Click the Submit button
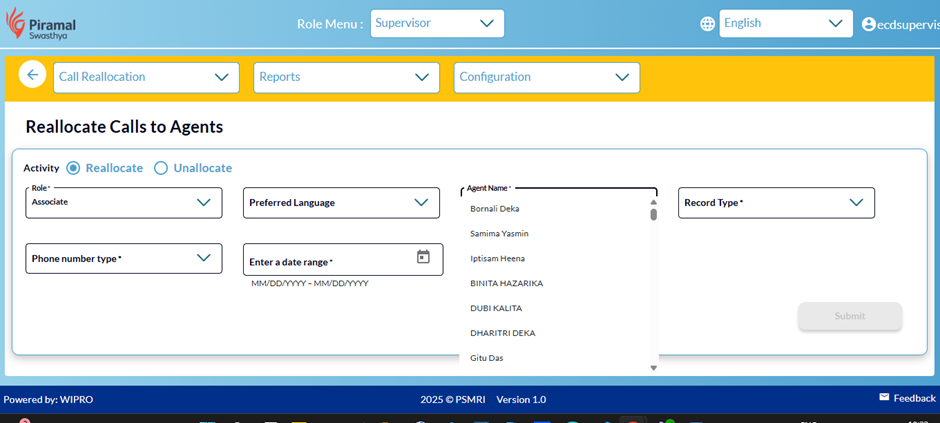Screen dimensions: 940x423 pos(850,316)
